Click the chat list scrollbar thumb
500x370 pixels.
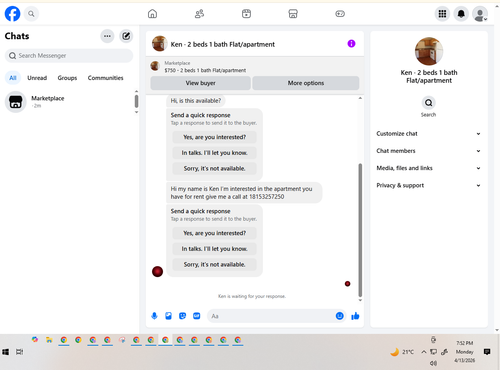[x=136, y=101]
